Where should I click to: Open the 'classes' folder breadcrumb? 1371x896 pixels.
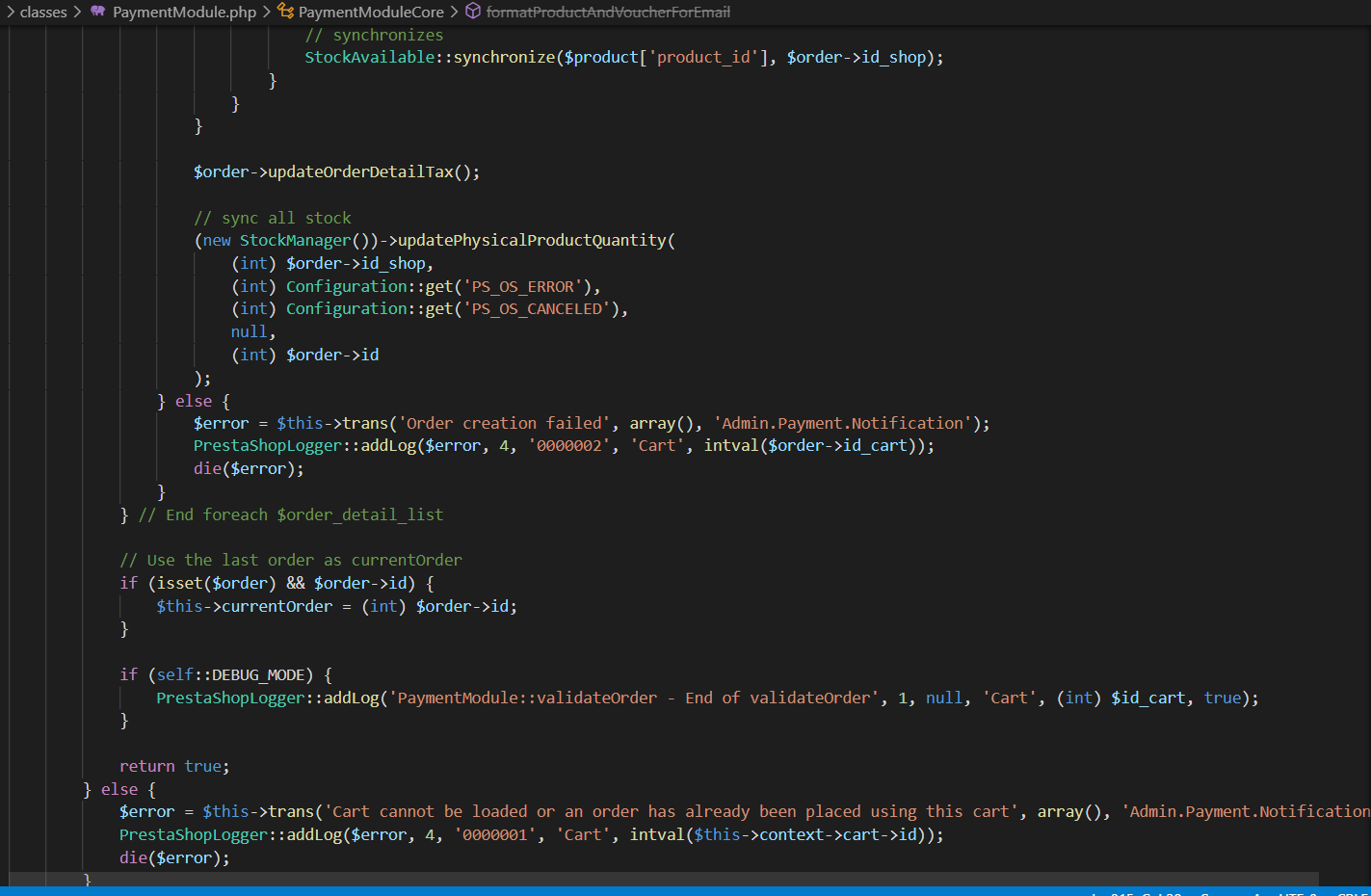click(43, 12)
